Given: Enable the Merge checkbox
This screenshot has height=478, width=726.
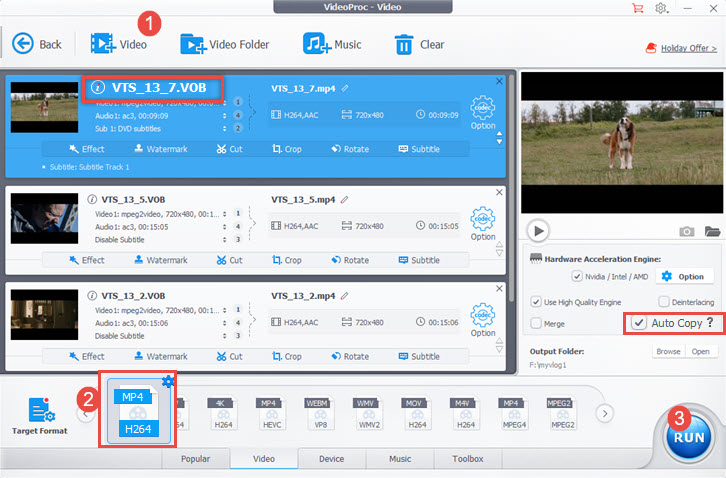Looking at the screenshot, I should [x=536, y=323].
